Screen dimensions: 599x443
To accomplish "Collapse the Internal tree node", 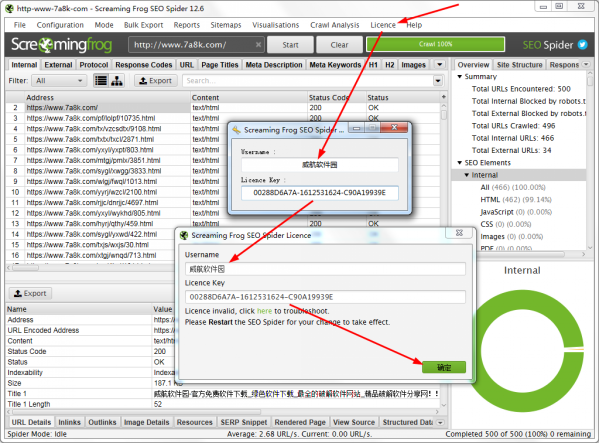I will coord(466,175).
